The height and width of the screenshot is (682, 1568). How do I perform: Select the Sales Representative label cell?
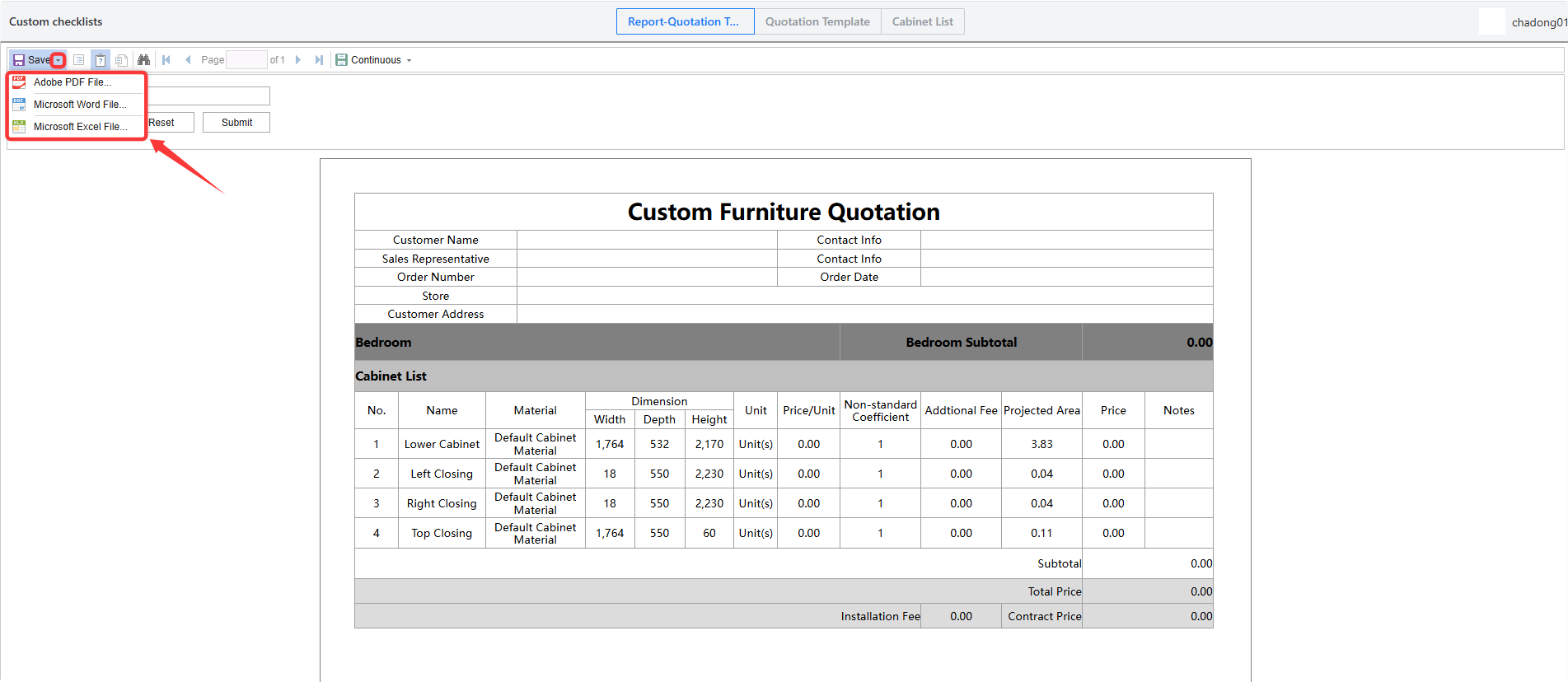436,259
